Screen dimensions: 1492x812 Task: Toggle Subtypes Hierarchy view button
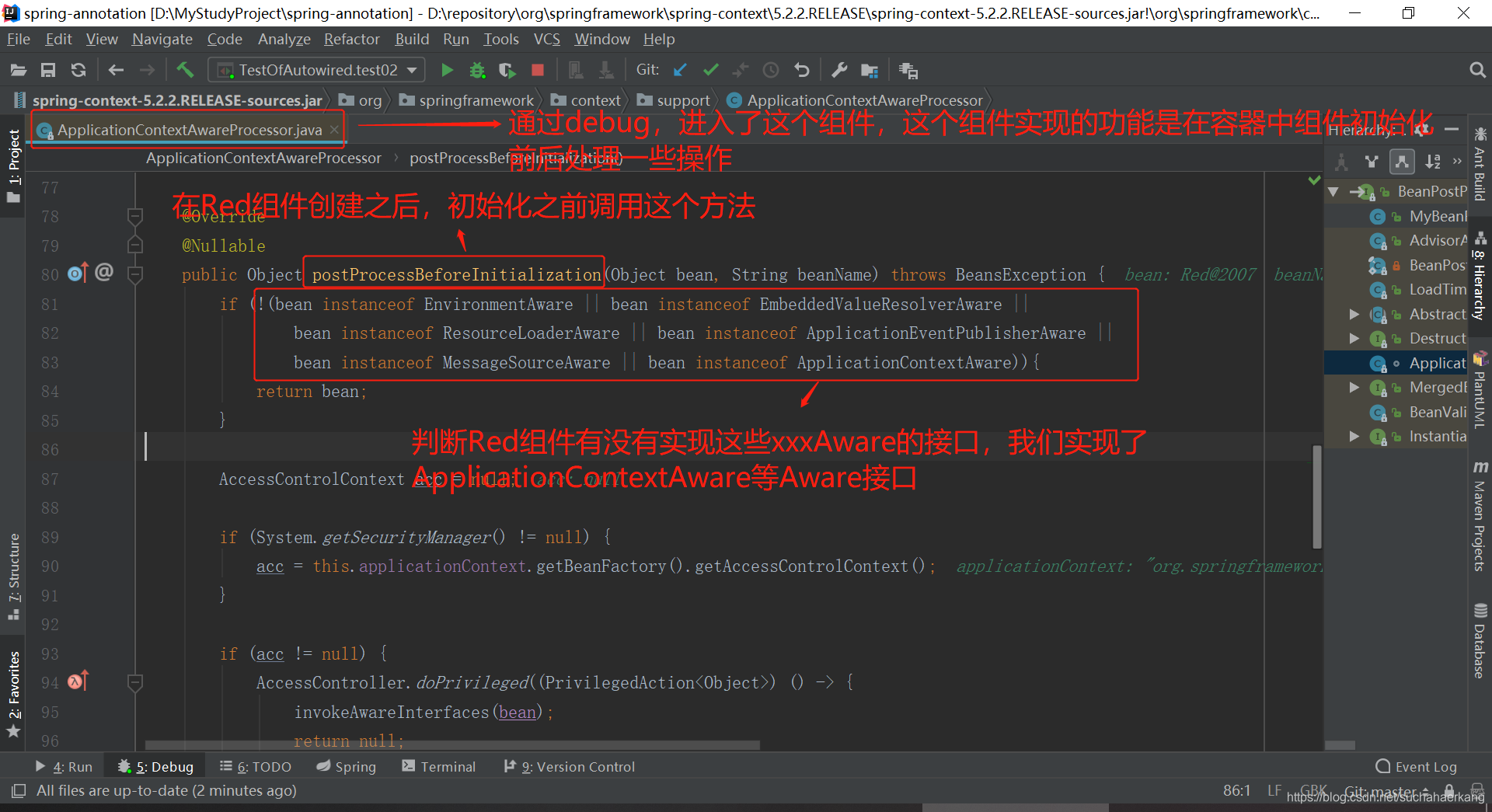click(1402, 162)
